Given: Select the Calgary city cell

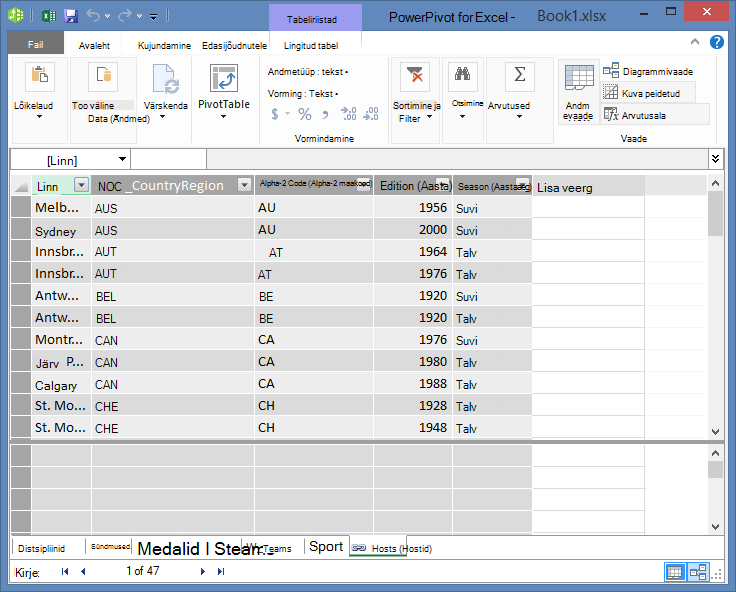Looking at the screenshot, I should pyautogui.click(x=61, y=384).
